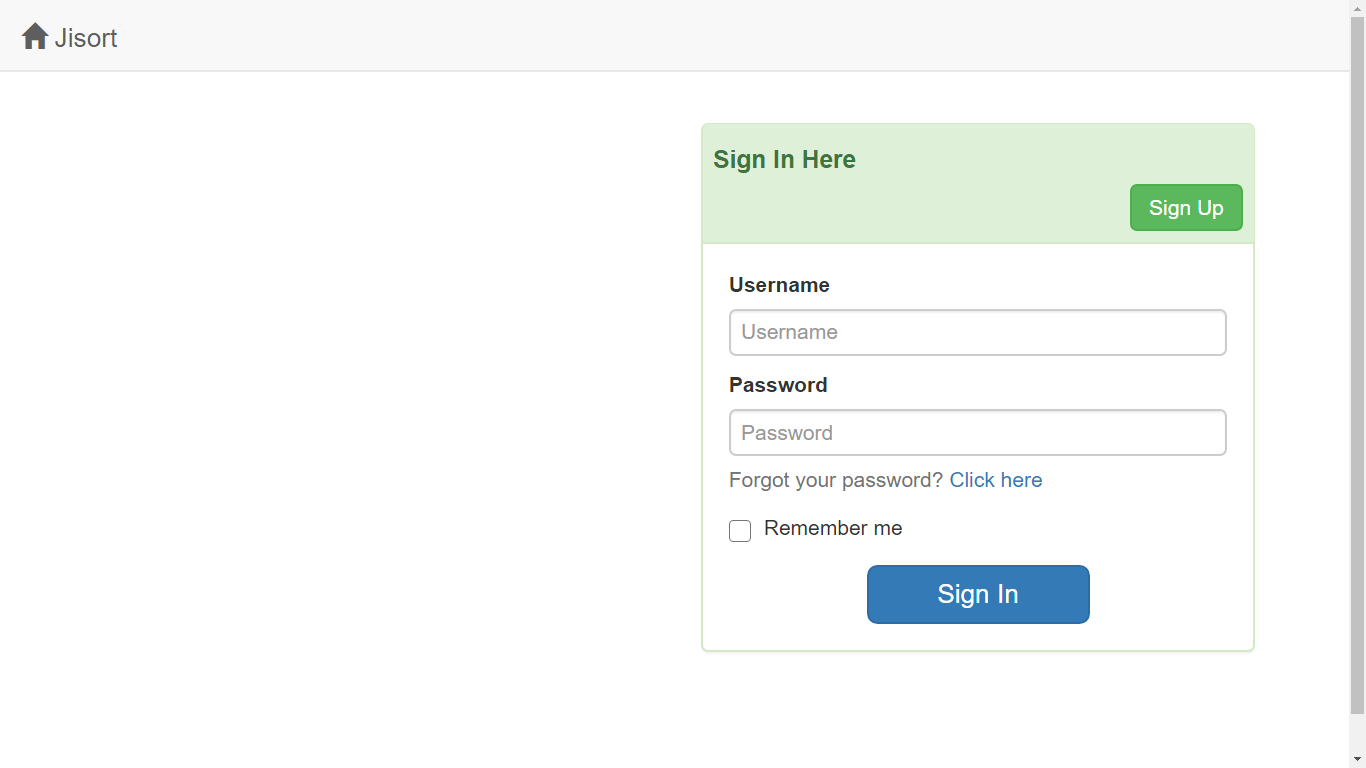The image size is (1366, 768).
Task: Click the Sign Up button
Action: (1186, 207)
